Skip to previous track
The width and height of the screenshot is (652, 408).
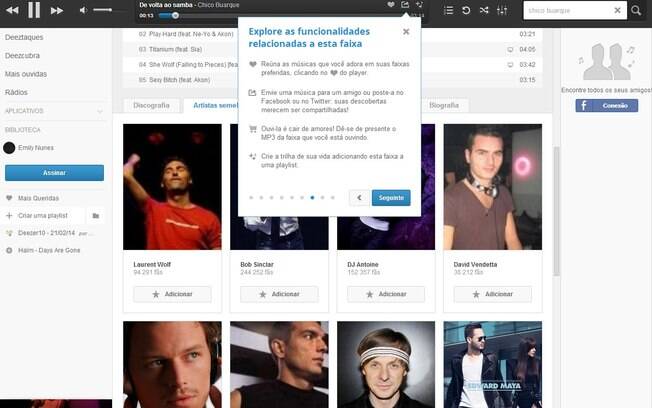coord(12,10)
